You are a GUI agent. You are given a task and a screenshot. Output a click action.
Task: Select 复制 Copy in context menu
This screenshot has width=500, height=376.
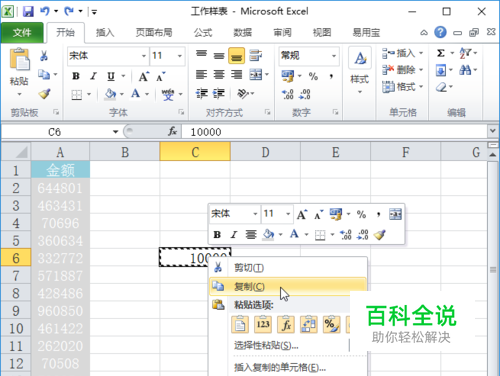click(x=288, y=286)
